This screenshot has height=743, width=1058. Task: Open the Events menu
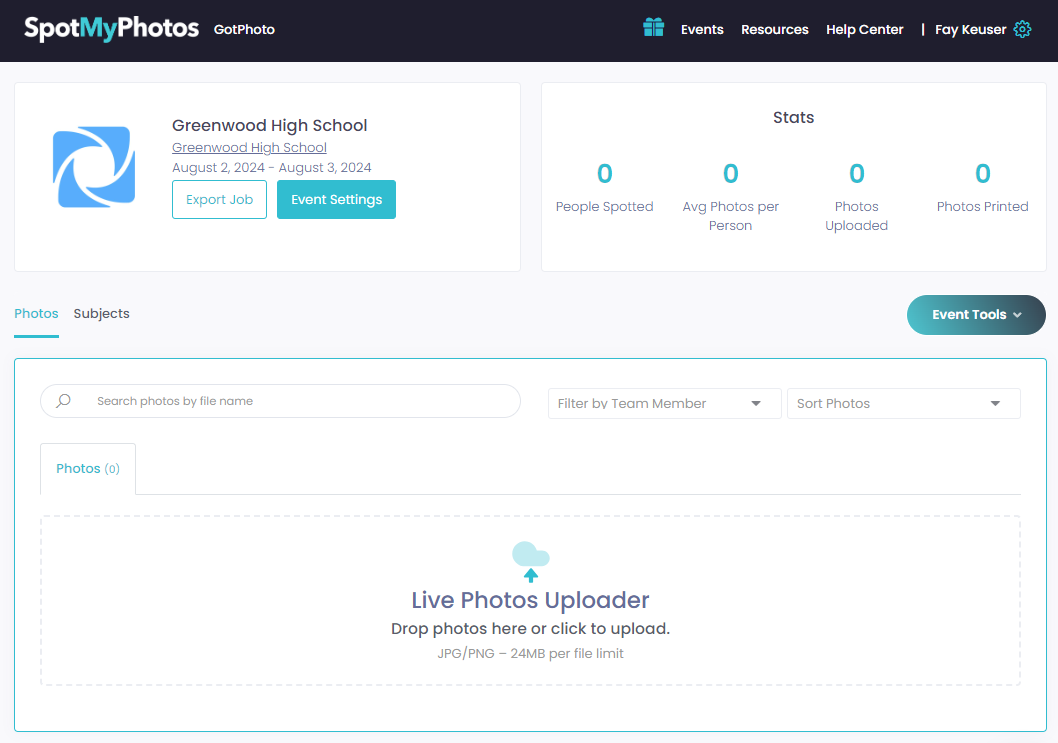point(702,30)
